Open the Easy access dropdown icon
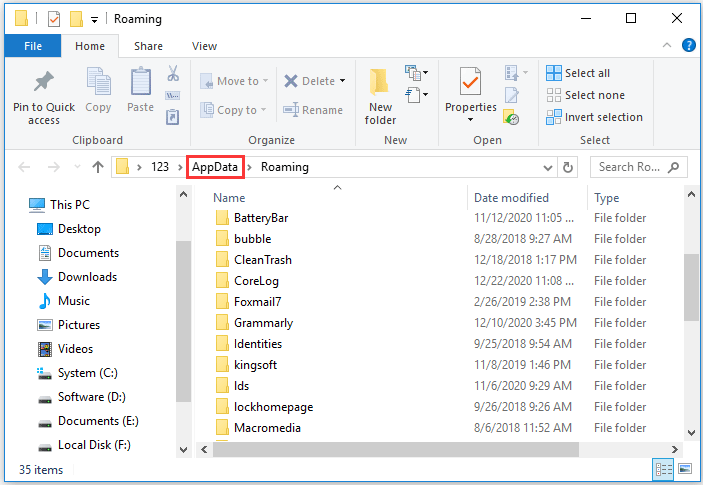This screenshot has width=703, height=485. pos(417,95)
